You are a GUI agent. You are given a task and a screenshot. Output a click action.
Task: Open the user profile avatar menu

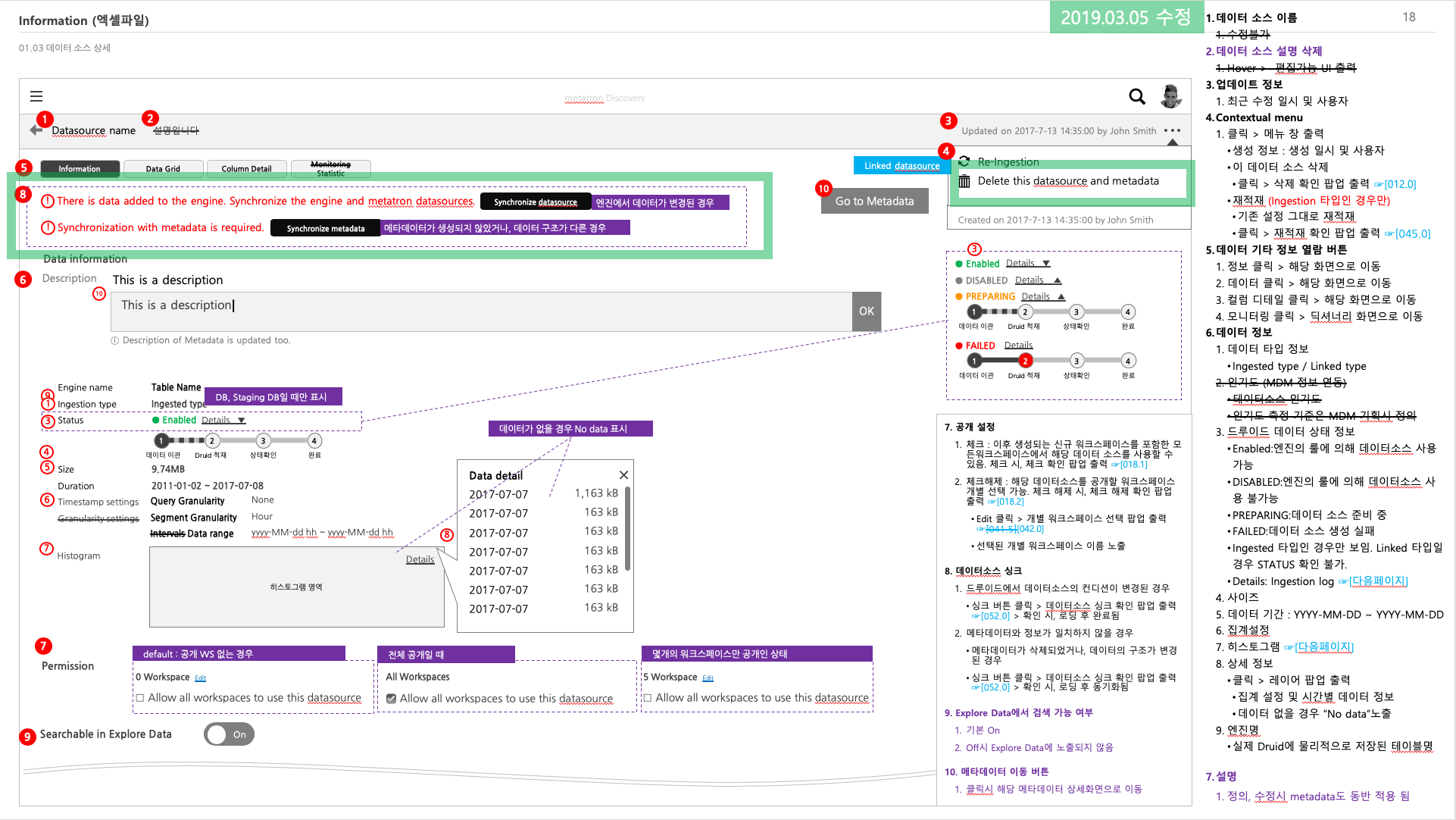coord(1170,96)
